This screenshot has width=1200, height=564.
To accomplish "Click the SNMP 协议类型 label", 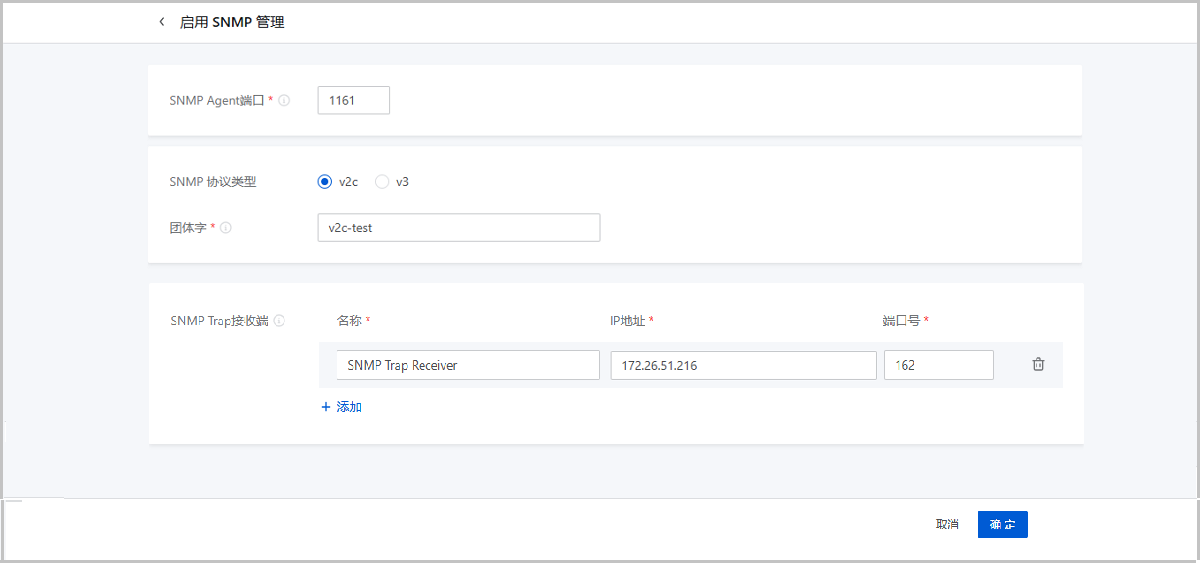I will pos(213,182).
